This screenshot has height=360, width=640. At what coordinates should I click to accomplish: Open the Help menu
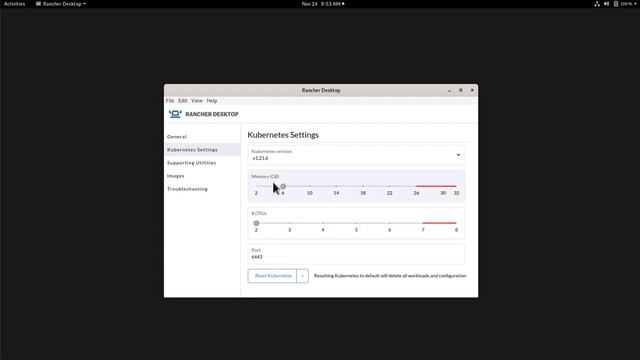point(212,100)
